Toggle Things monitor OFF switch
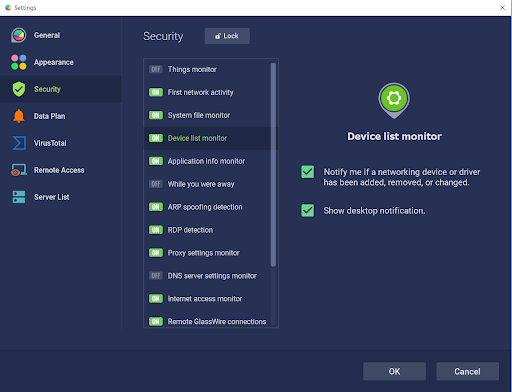Image resolution: width=512 pixels, height=392 pixels. [156, 69]
